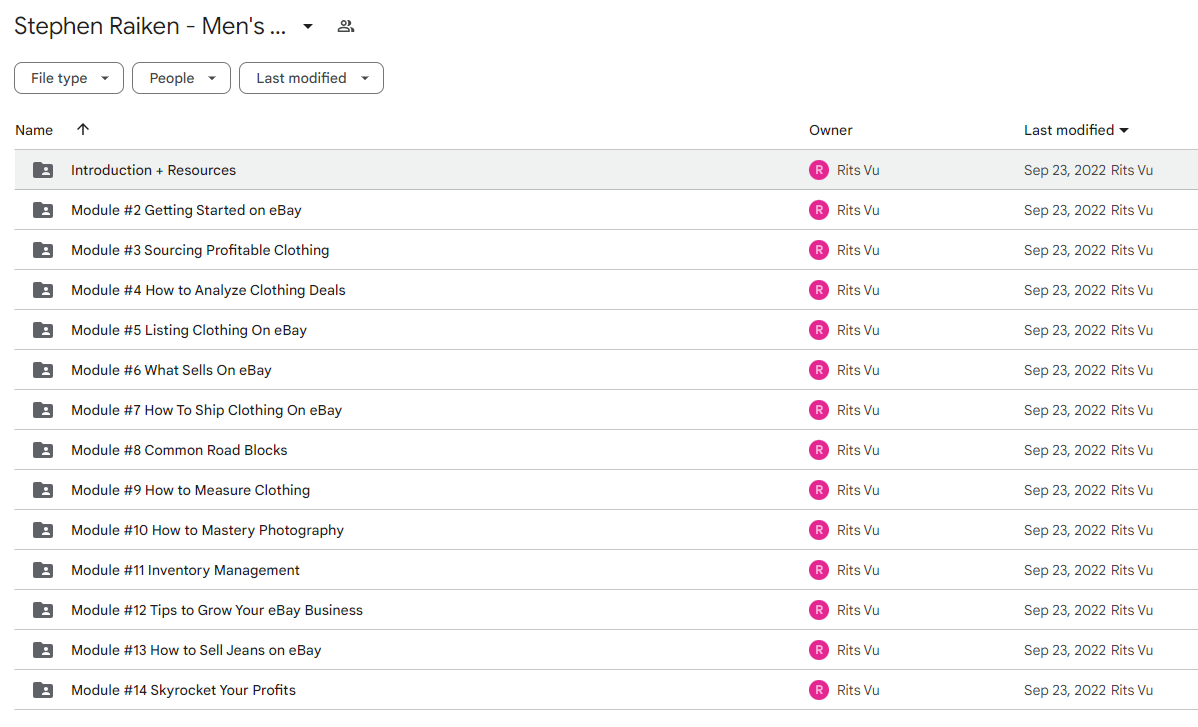This screenshot has height=727, width=1198.
Task: Open the File type filter
Action: point(69,78)
